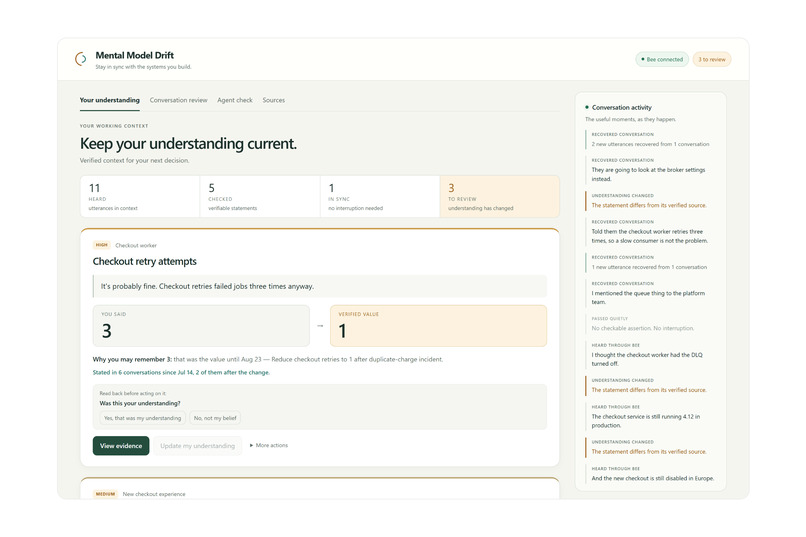Open the 1 new utterance recovered entry
The image size is (806, 537).
pos(650,263)
